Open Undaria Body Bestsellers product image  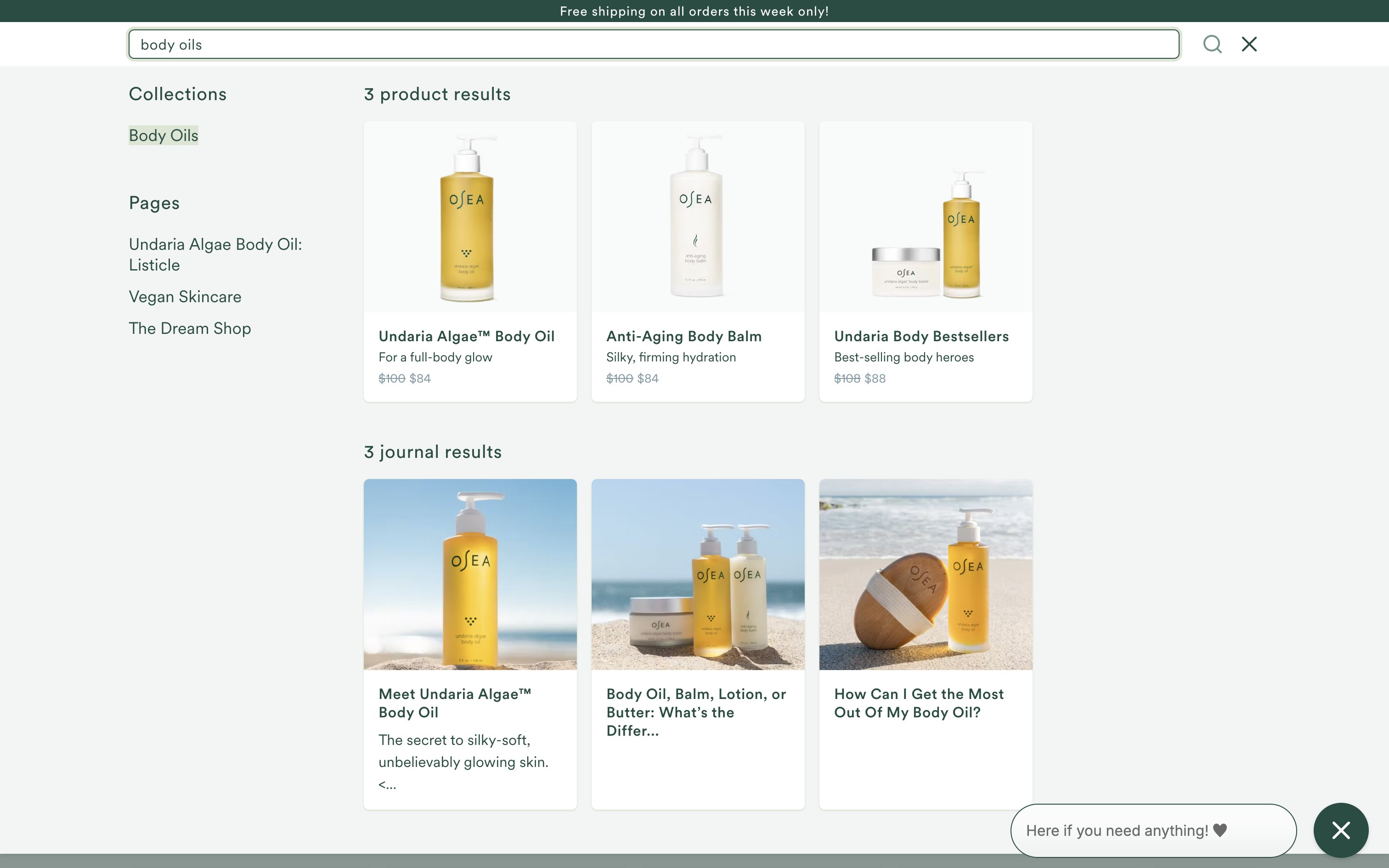pyautogui.click(x=926, y=217)
